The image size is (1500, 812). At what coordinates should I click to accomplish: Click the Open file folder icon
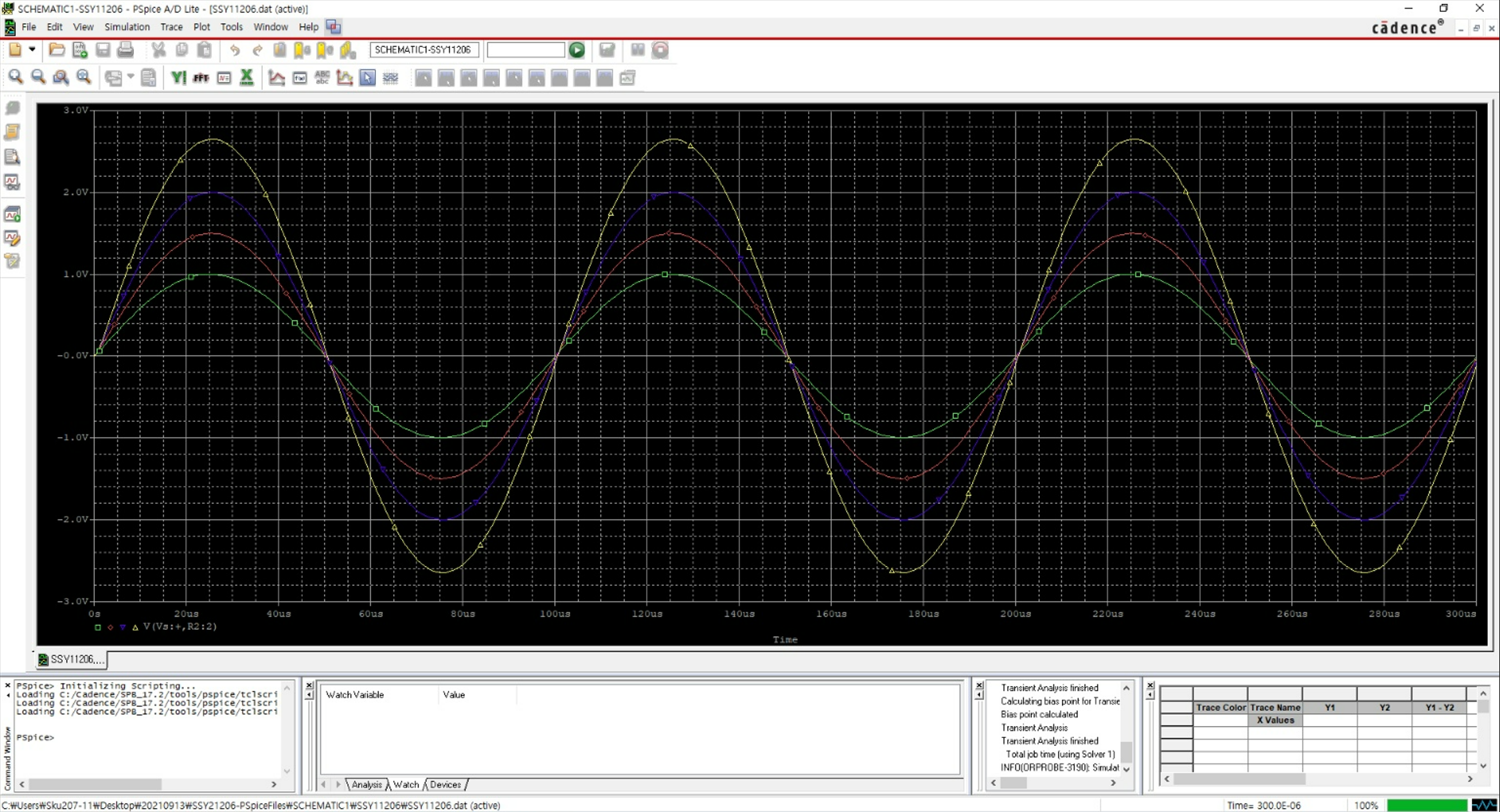[x=57, y=50]
